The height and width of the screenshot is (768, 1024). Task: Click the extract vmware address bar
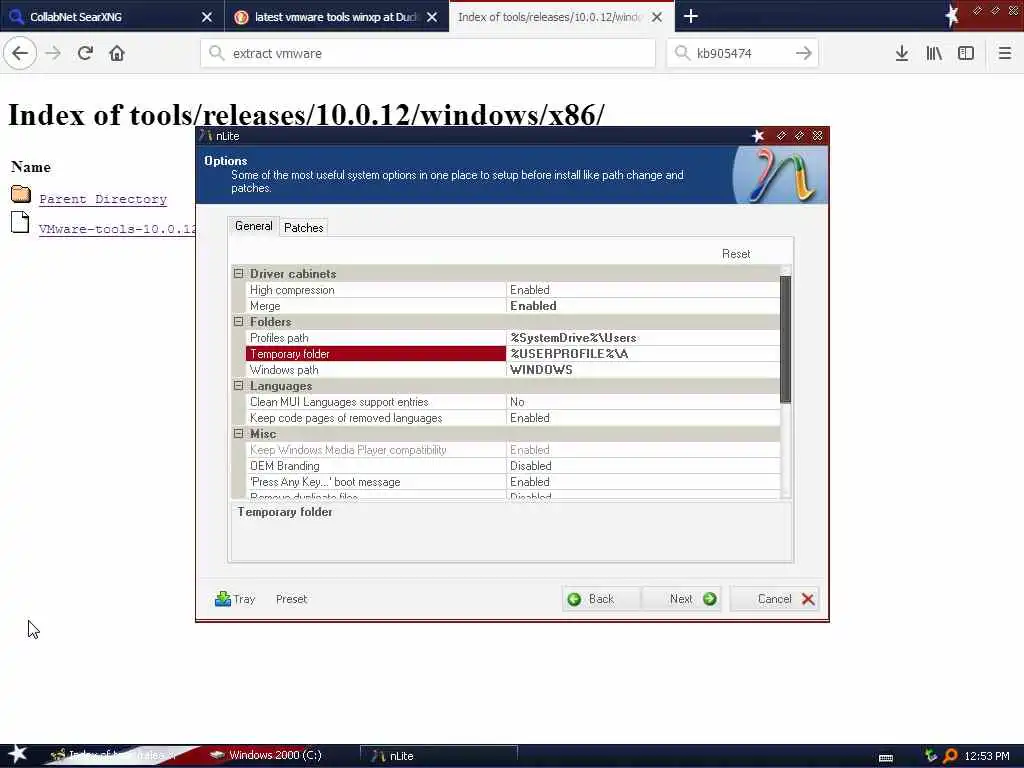428,54
